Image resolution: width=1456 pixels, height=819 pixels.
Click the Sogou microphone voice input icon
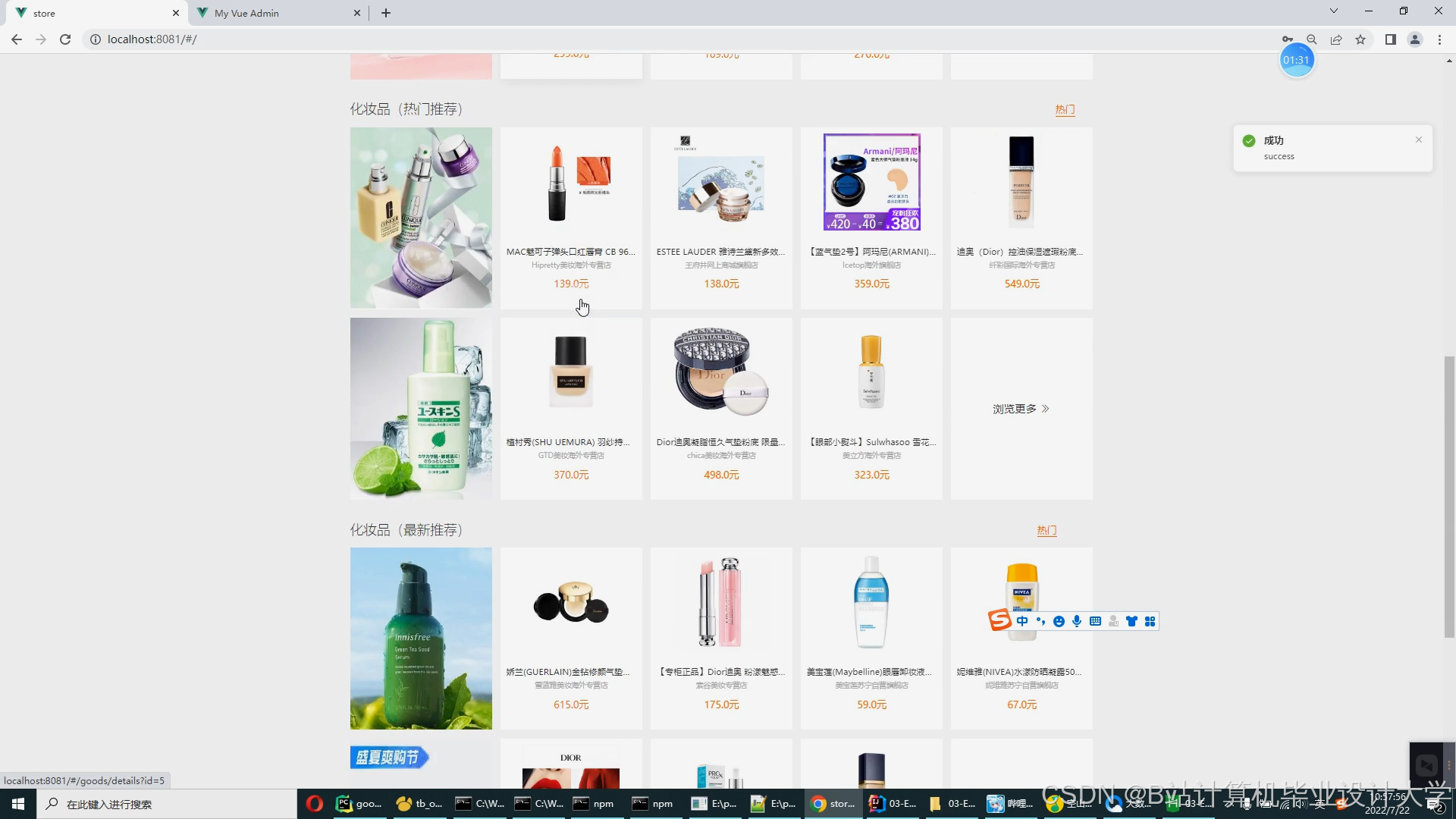point(1077,621)
